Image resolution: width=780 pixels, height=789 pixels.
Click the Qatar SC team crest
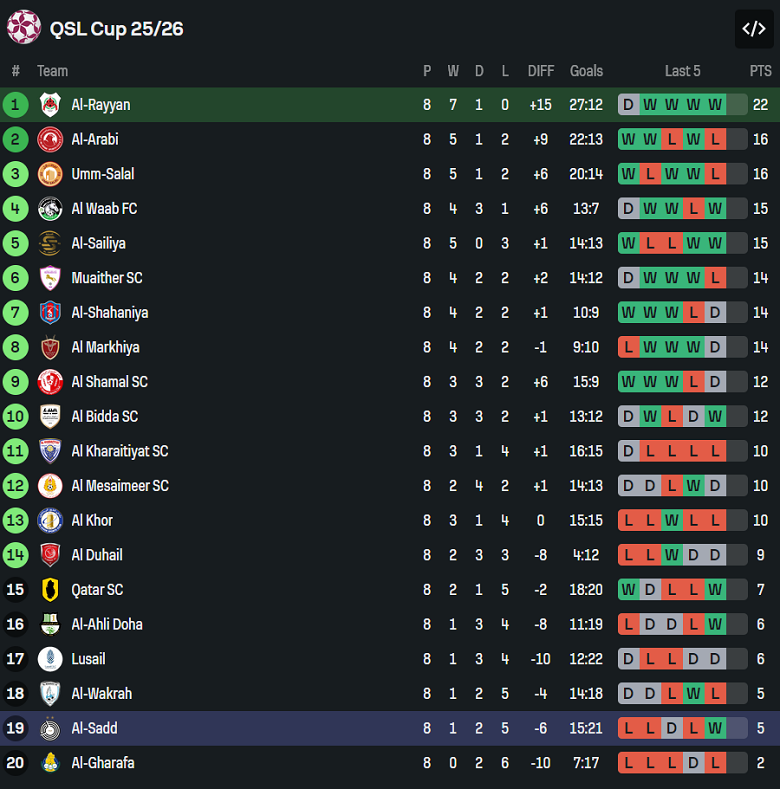pos(50,590)
